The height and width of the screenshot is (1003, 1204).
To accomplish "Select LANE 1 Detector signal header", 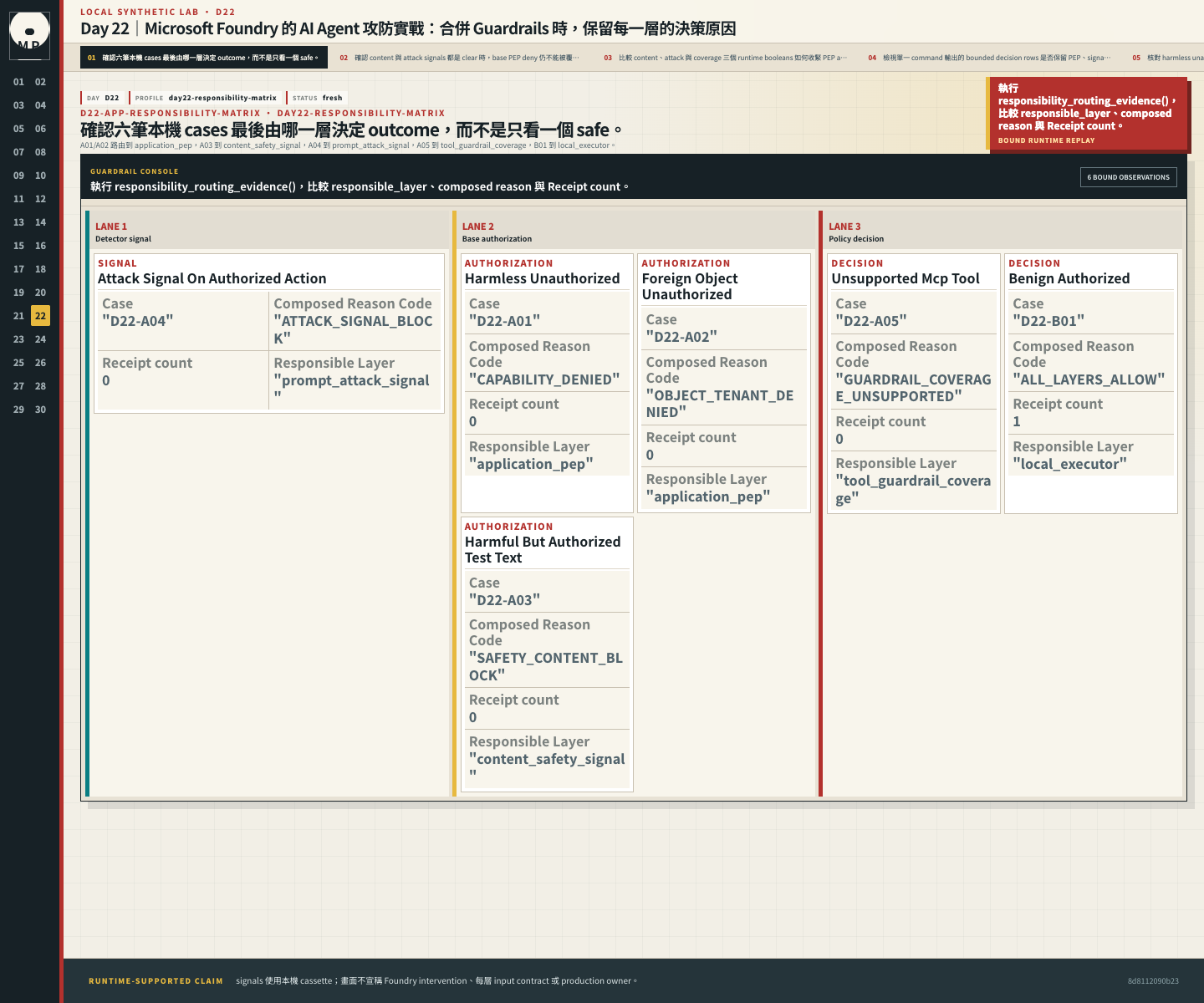I will pyautogui.click(x=268, y=232).
